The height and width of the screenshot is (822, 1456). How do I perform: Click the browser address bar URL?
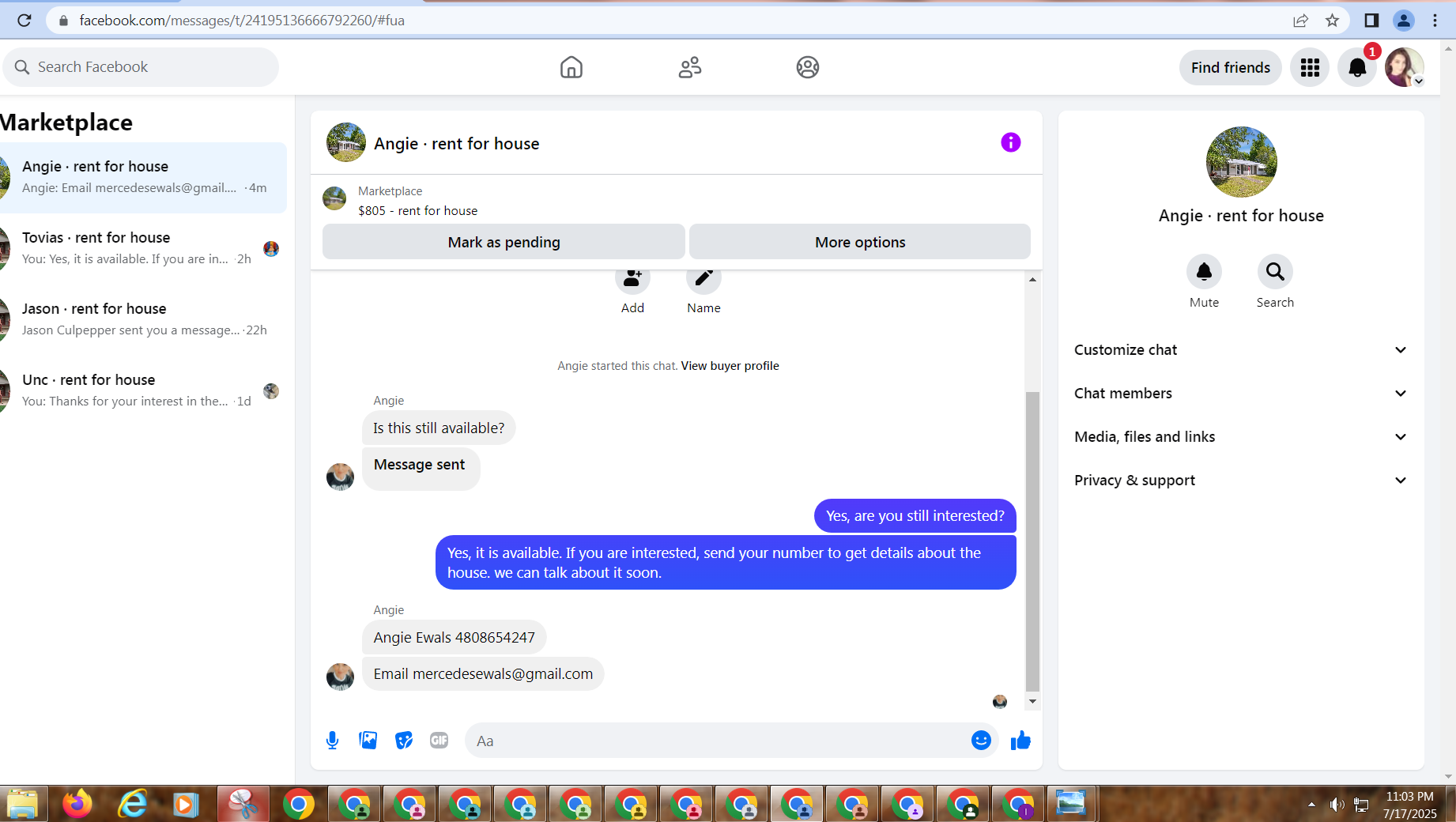242,21
